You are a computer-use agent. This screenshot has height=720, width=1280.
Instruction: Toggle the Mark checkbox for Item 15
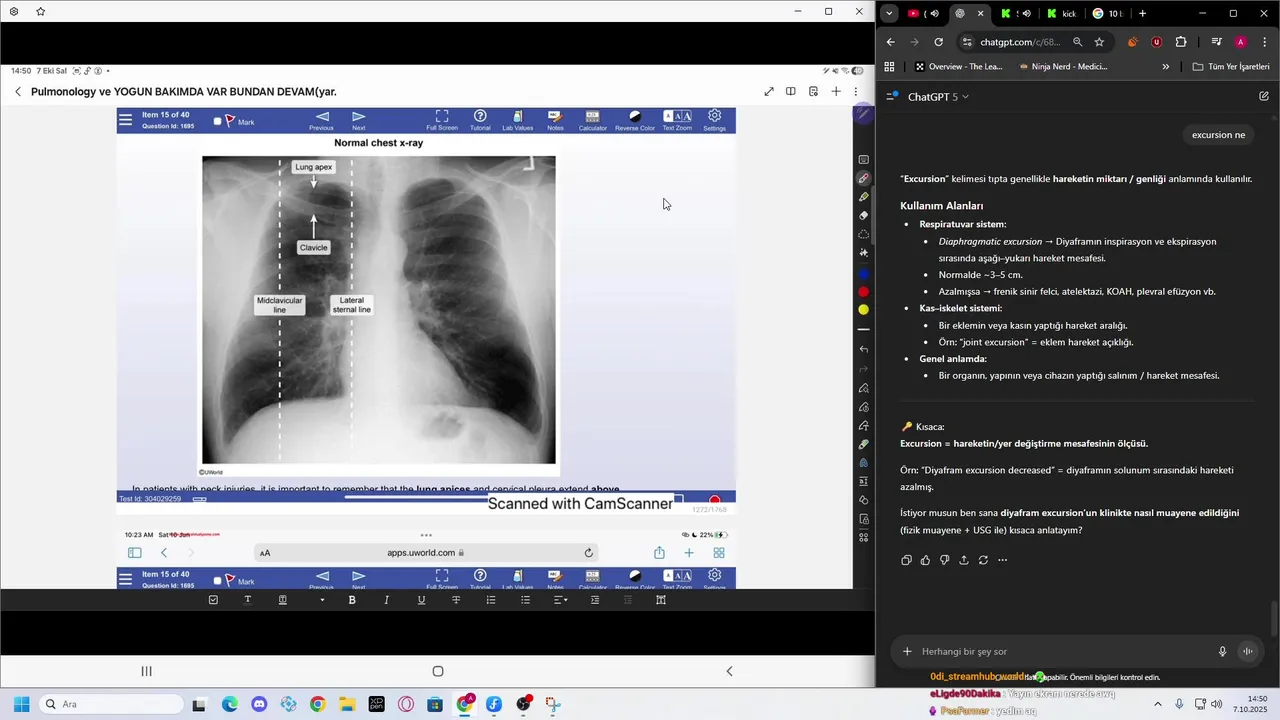point(217,122)
